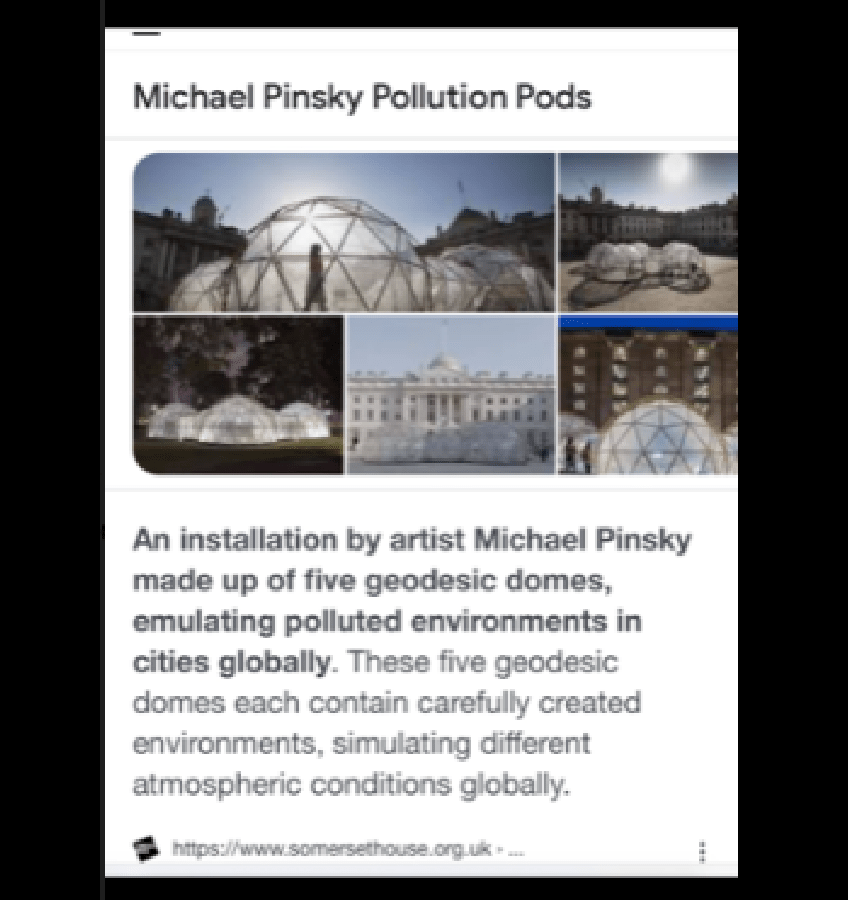Screen dimensions: 848x900
Task: View the courtyard pods photo with bright sun
Action: [648, 232]
